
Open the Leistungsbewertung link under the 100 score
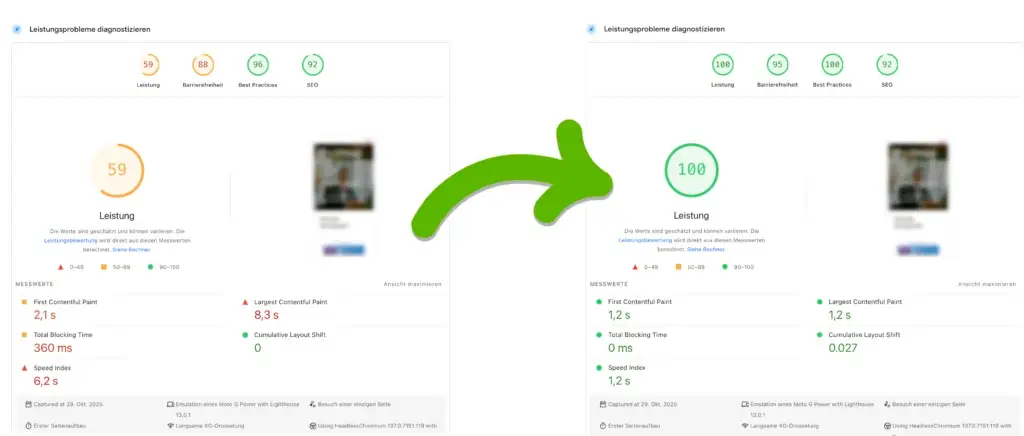(645, 241)
